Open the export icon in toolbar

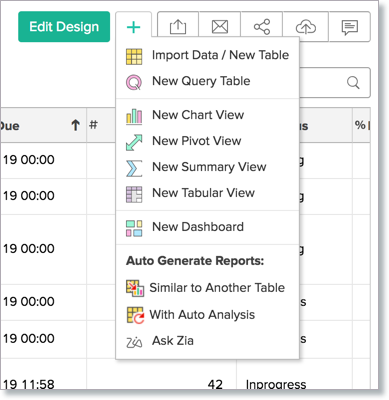178,27
